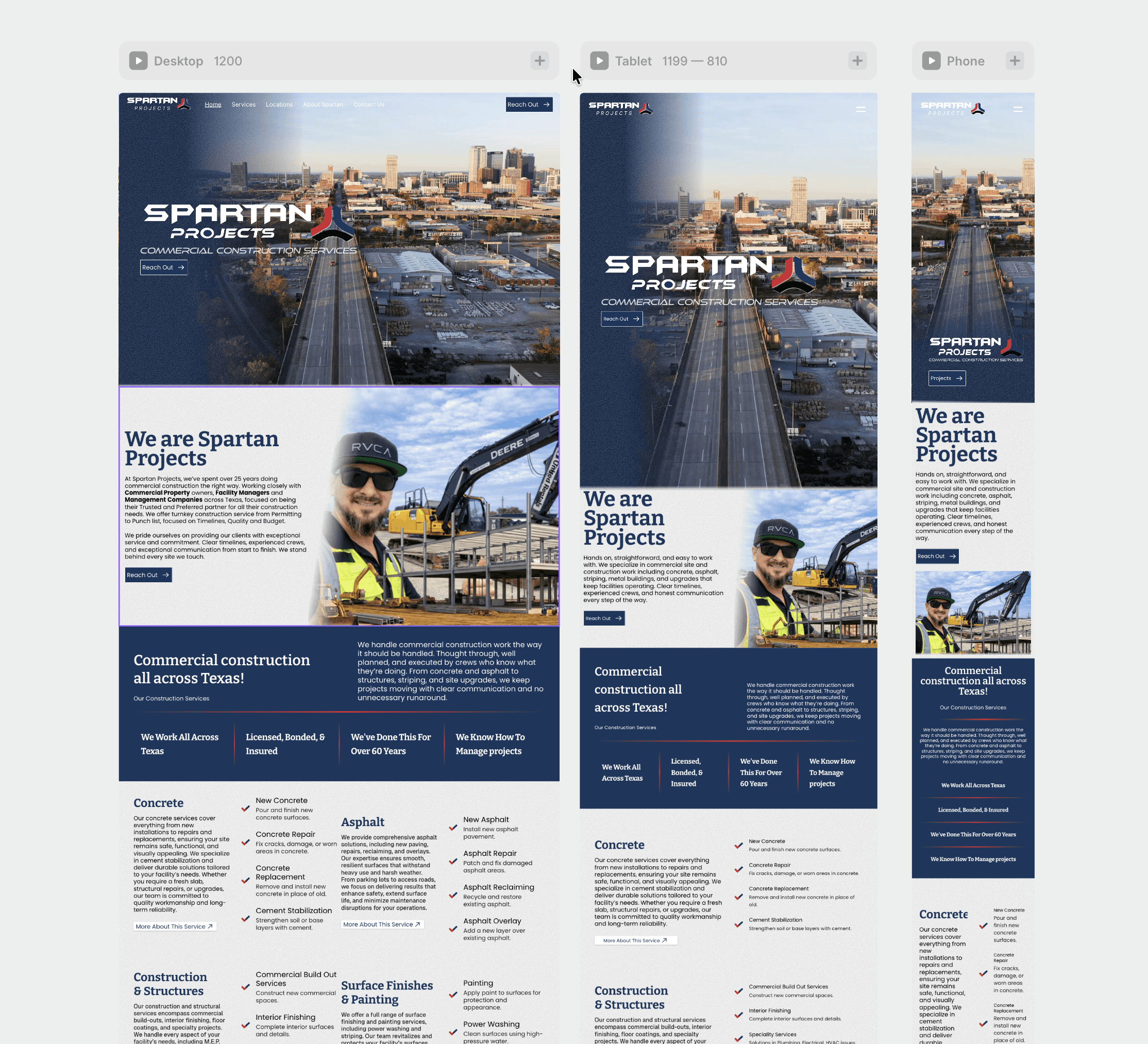Open hamburger menu in Tablet layout
1148x1044 pixels.
(860, 109)
